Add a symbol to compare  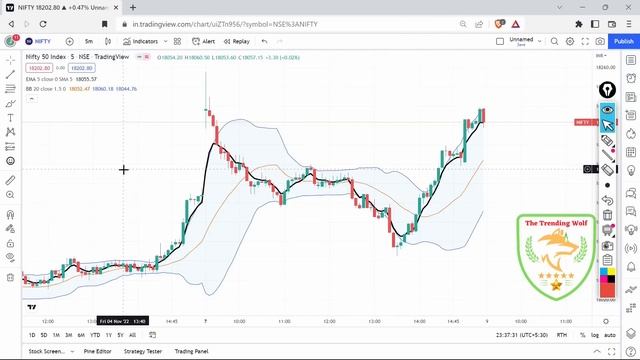[x=69, y=41]
